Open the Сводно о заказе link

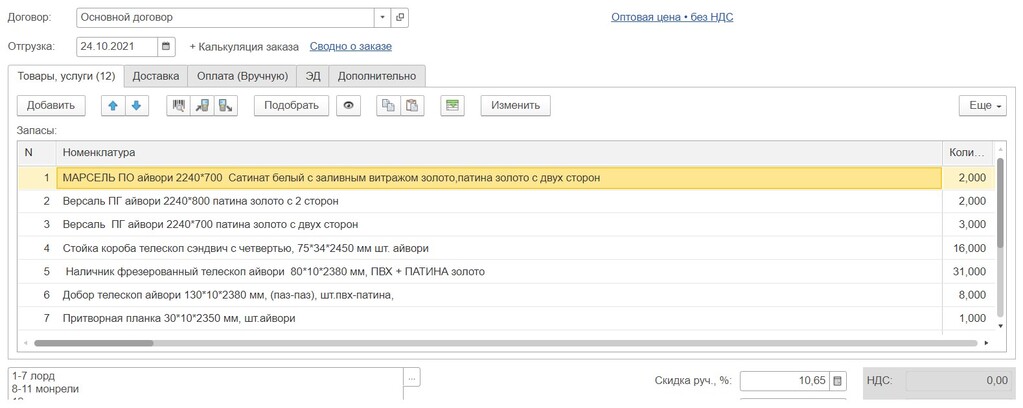[350, 46]
